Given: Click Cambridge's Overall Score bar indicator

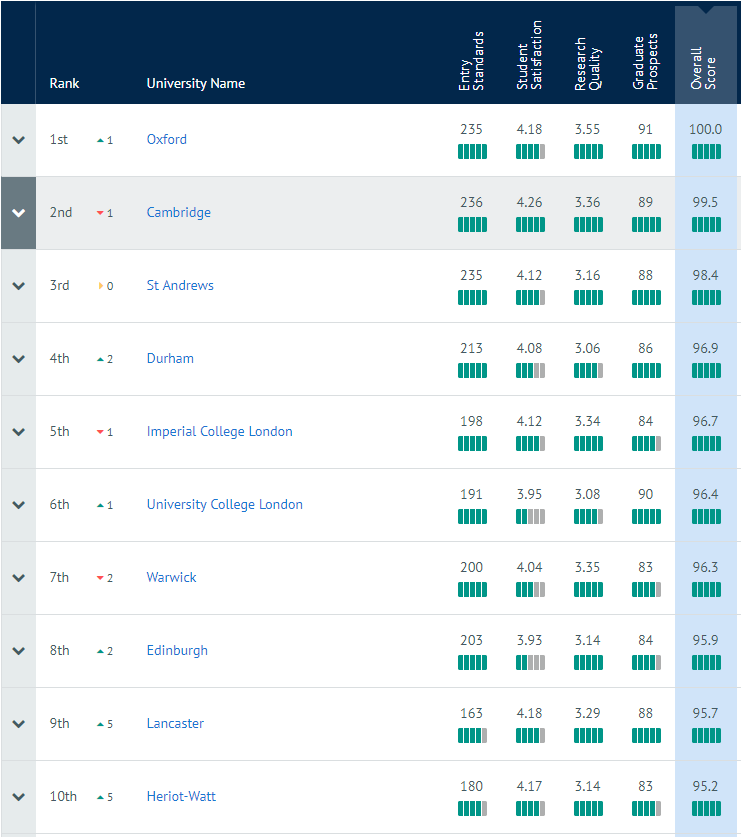Looking at the screenshot, I should [x=706, y=225].
